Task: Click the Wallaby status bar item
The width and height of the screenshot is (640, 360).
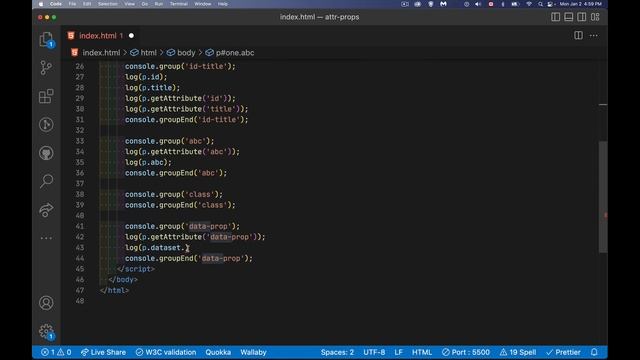Action: tap(253, 352)
